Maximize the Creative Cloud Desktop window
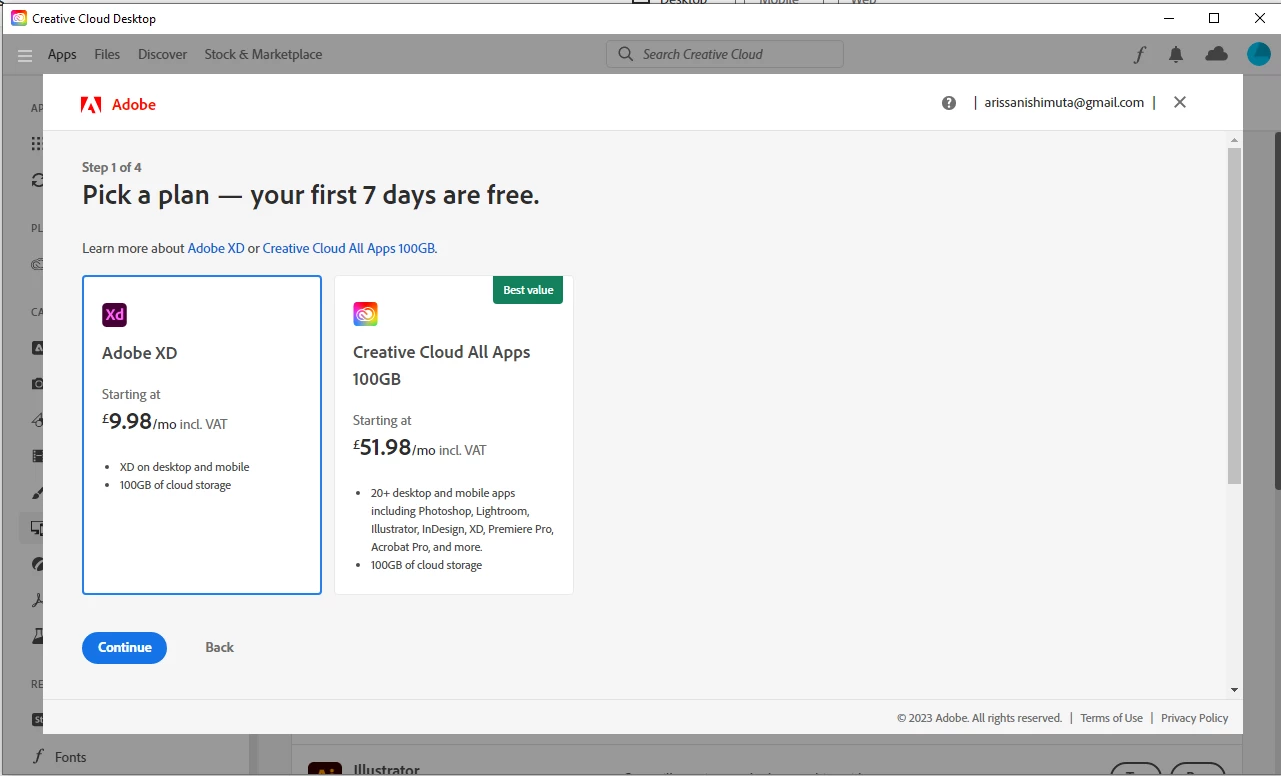This screenshot has width=1281, height=776. click(x=1214, y=18)
